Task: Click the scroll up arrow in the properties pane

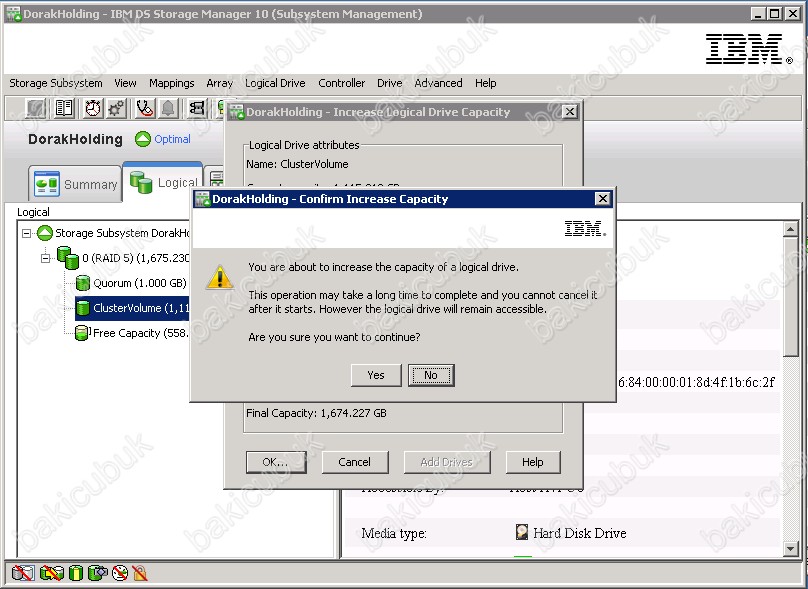Action: pos(790,228)
